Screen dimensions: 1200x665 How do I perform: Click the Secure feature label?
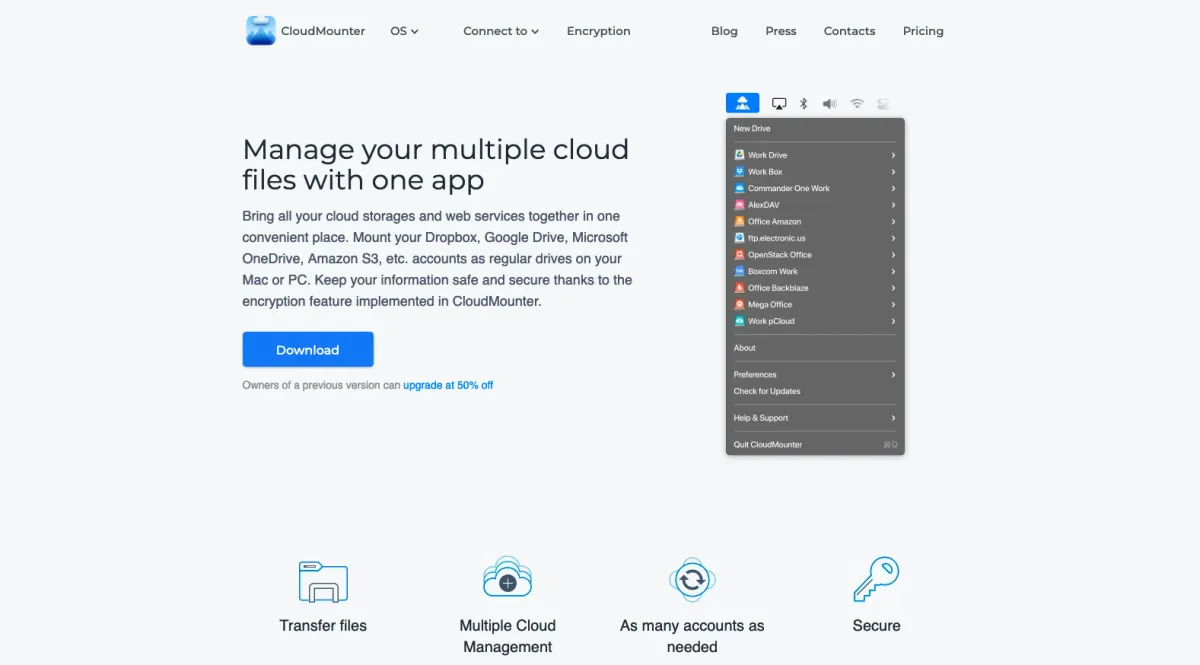pos(876,626)
